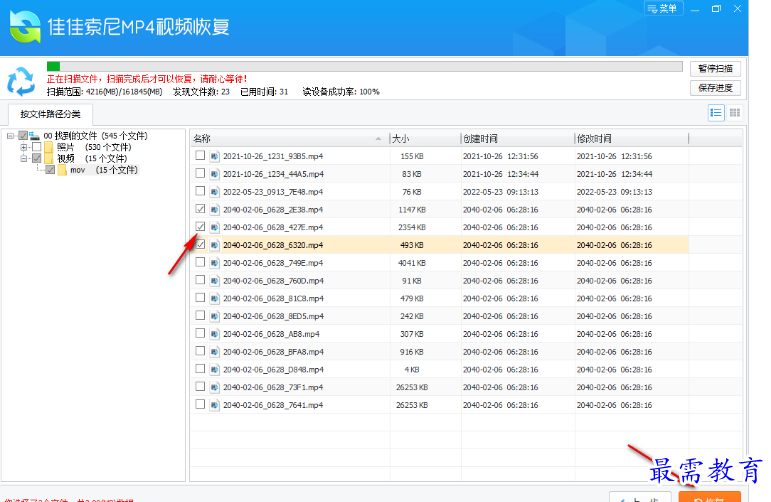The image size is (771, 502).
Task: Click video file icon of 2021-10-26_1231_93B5.mp4
Action: click(x=214, y=156)
